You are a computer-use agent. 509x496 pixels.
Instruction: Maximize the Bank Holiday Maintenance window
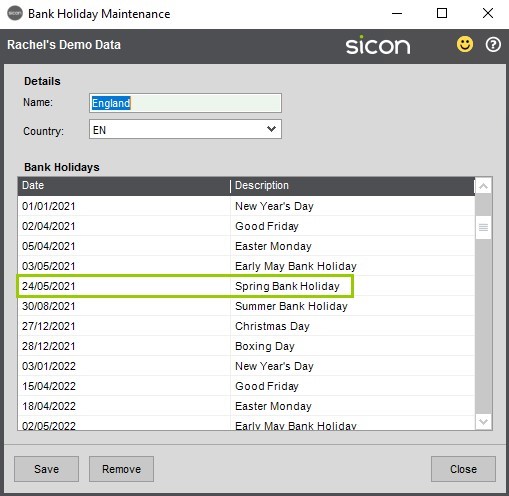coord(442,13)
